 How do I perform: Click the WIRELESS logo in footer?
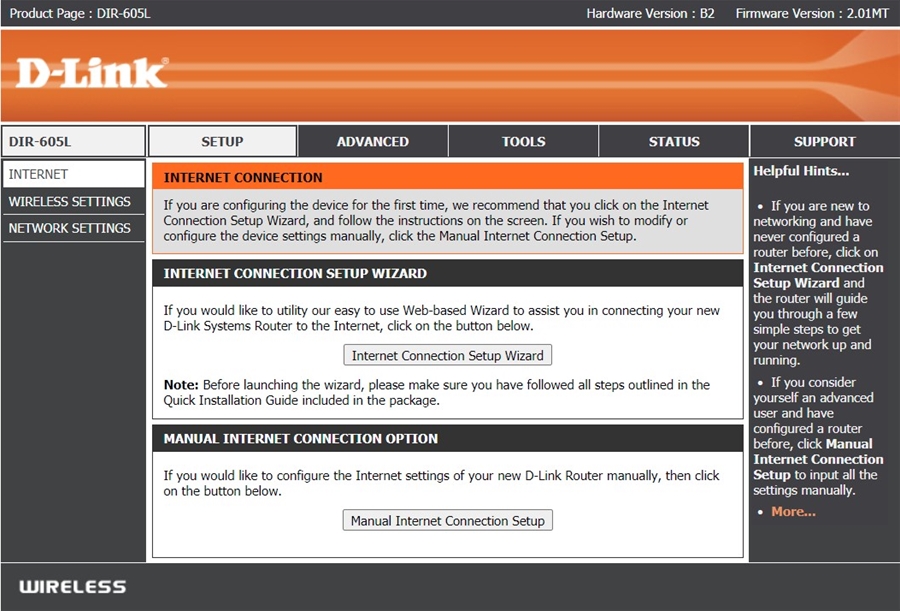73,586
